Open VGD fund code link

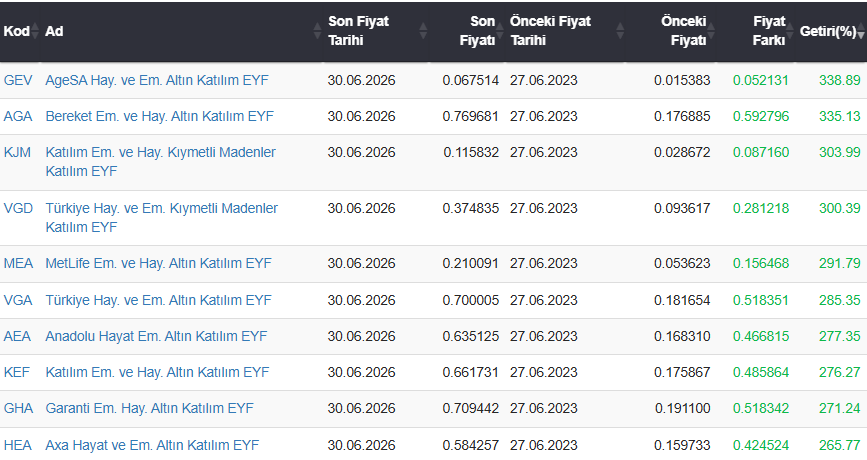tap(18, 208)
